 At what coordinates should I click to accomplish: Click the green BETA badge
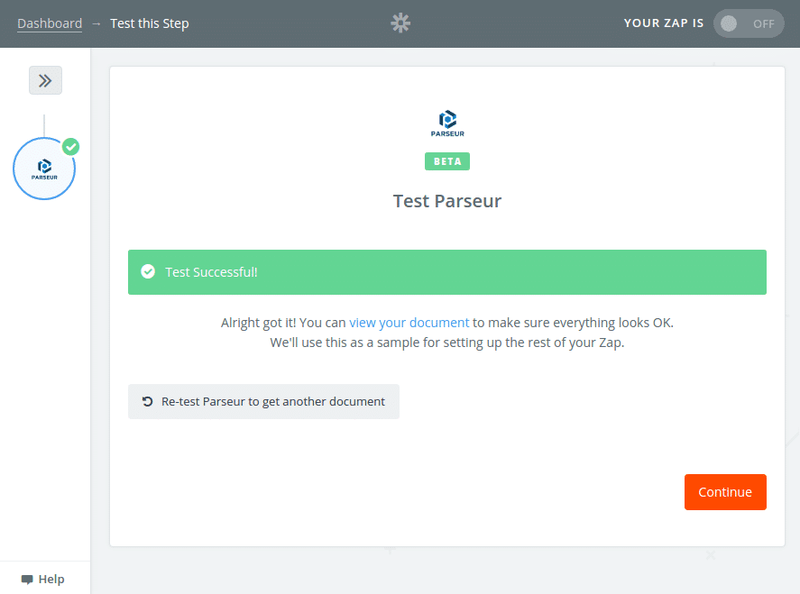[x=447, y=161]
